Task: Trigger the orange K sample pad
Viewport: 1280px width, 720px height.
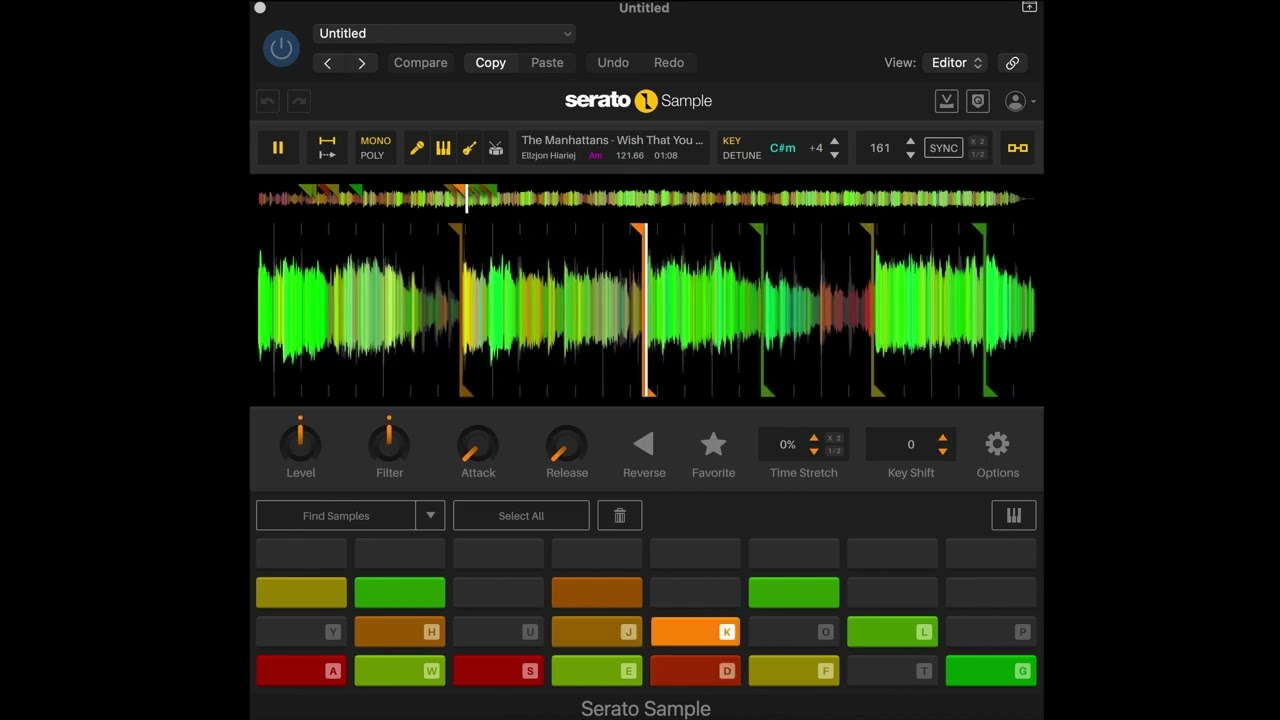Action: (x=695, y=631)
